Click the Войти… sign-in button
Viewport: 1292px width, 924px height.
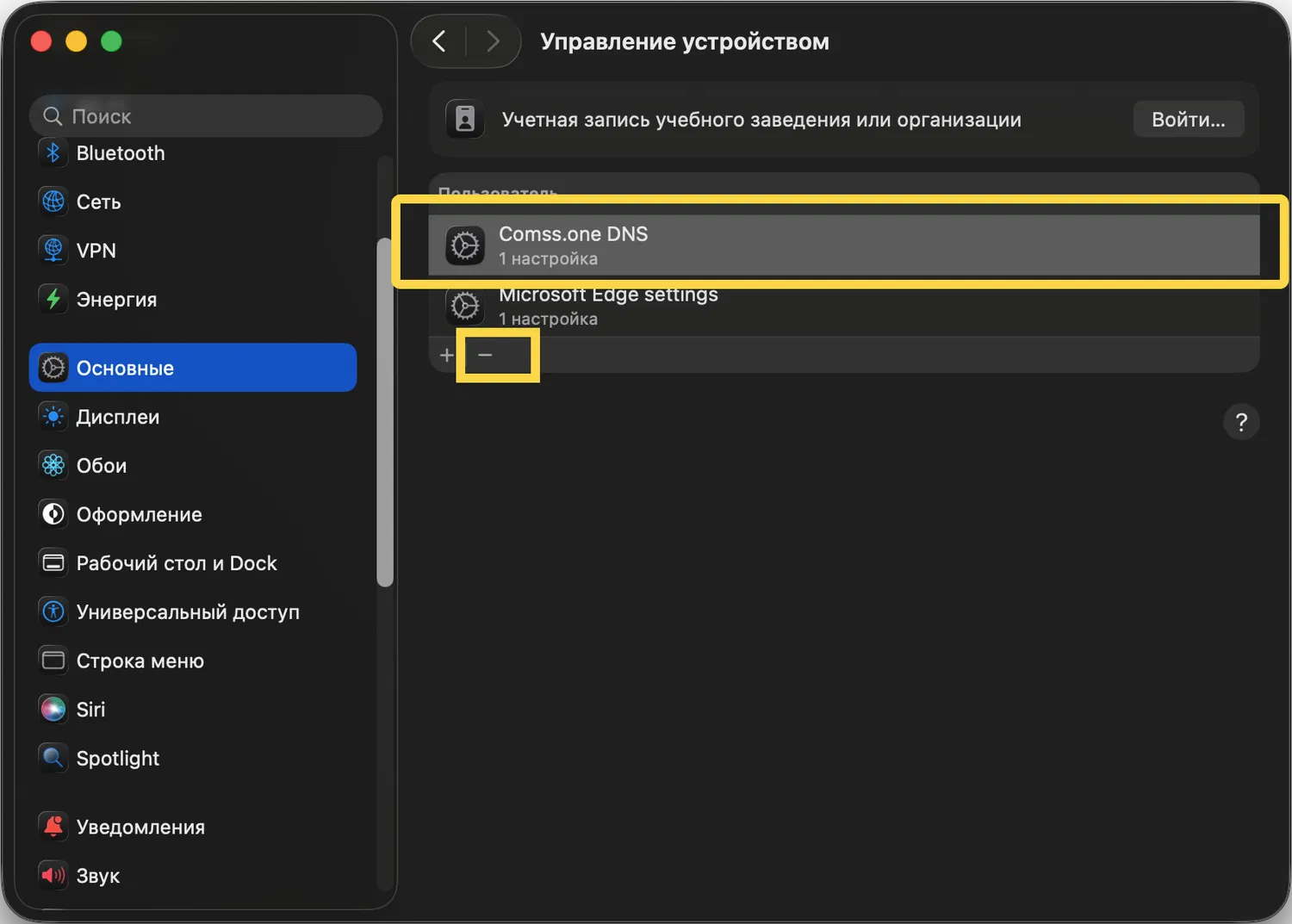click(x=1188, y=120)
